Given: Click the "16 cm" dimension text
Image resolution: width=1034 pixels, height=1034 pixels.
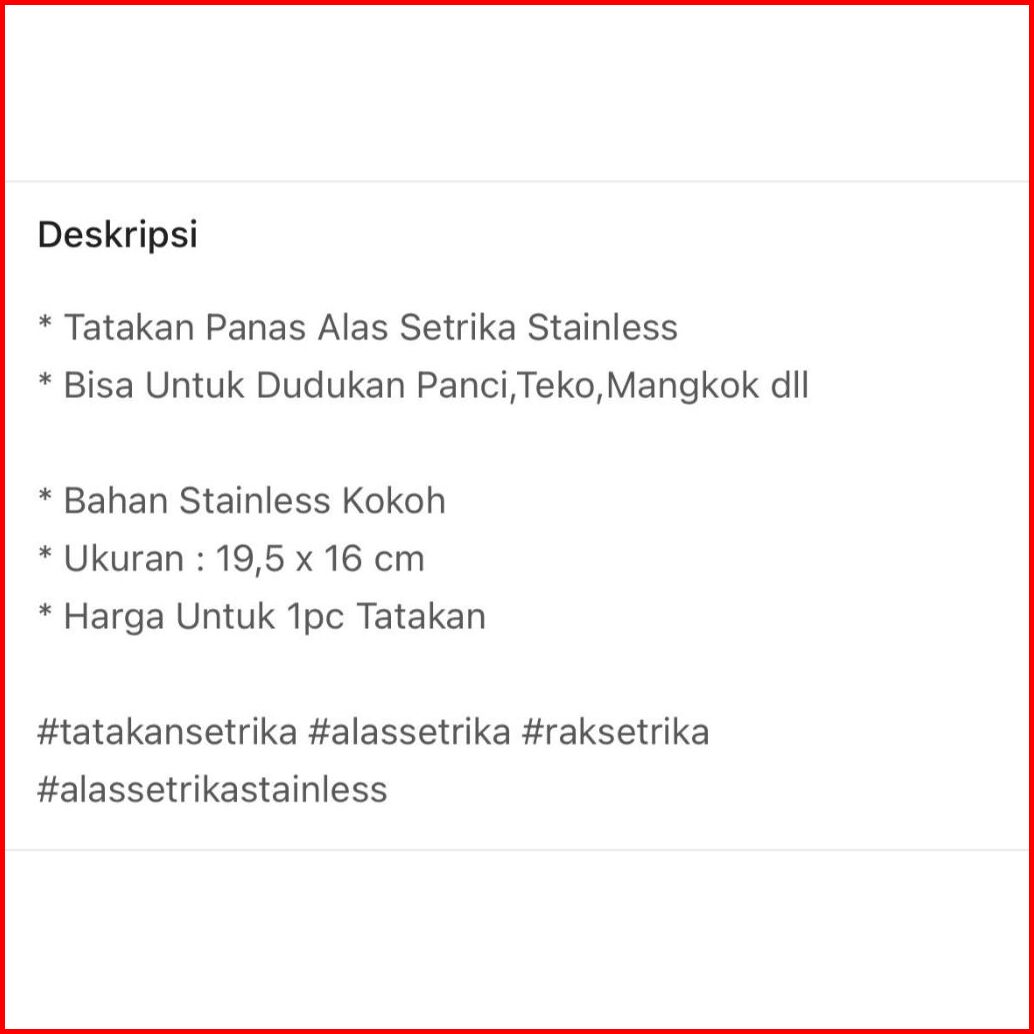Looking at the screenshot, I should click(x=374, y=558).
